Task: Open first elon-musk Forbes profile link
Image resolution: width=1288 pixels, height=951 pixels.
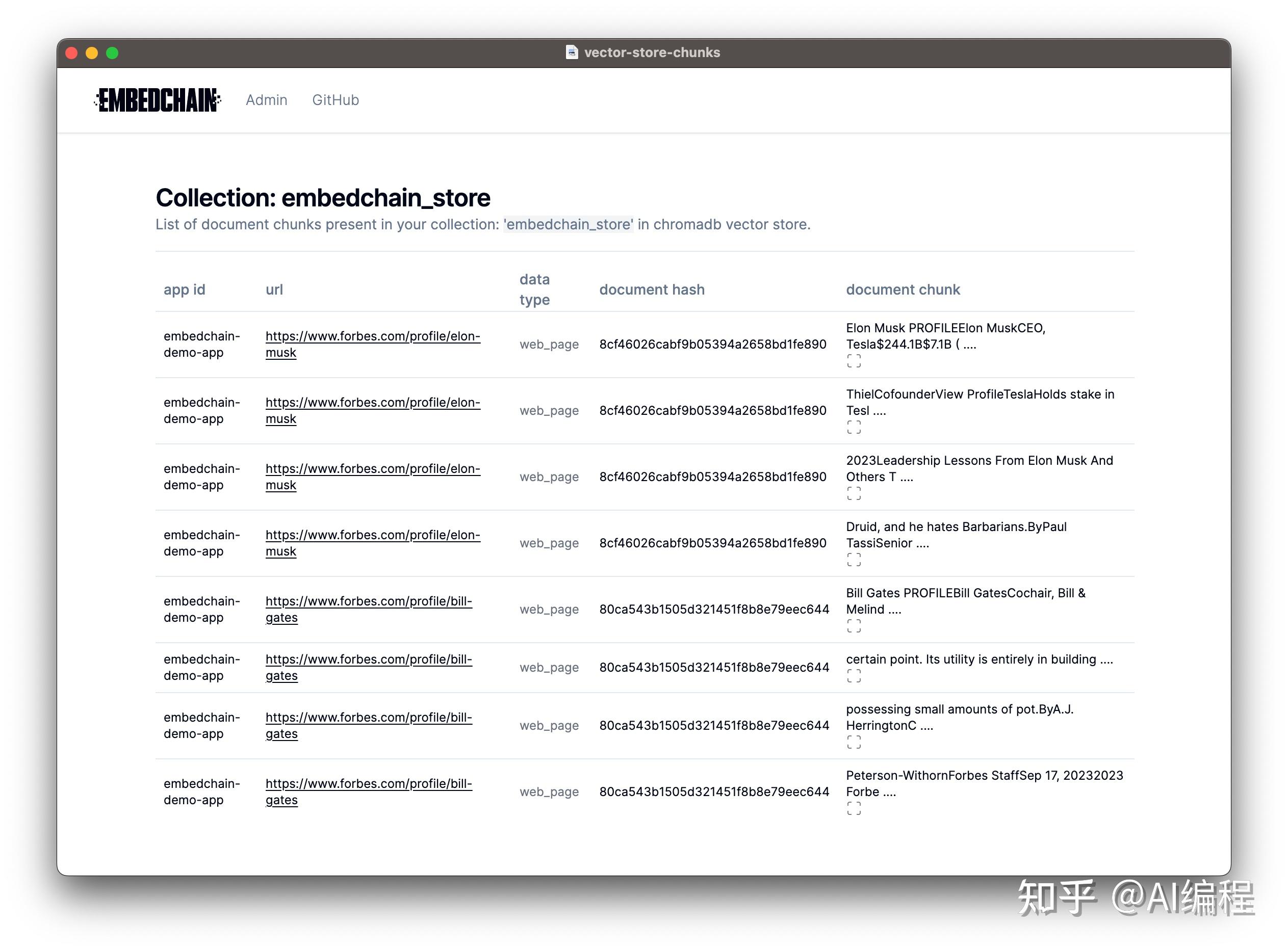Action: pos(372,337)
